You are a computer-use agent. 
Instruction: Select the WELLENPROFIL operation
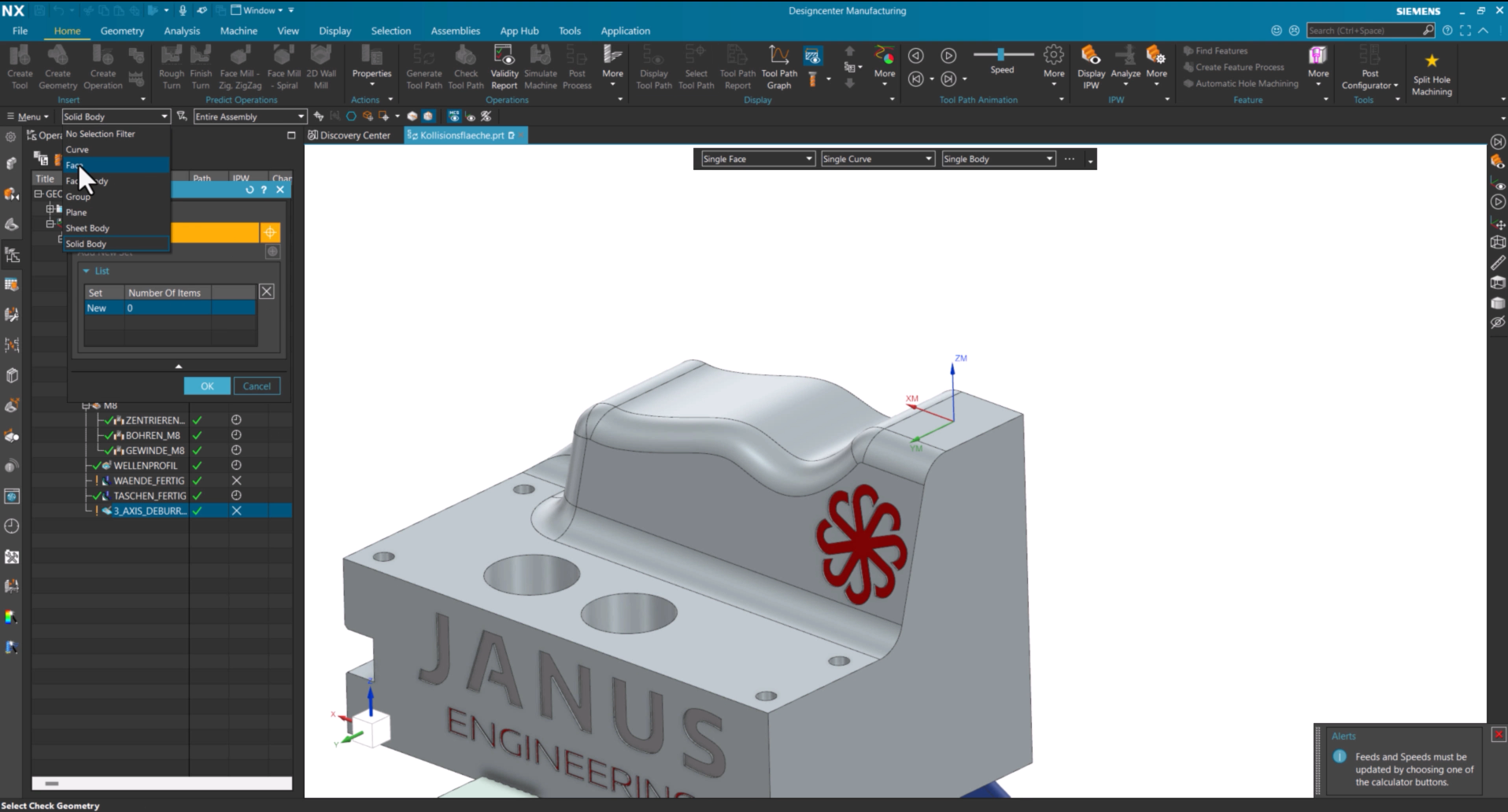pyautogui.click(x=146, y=466)
